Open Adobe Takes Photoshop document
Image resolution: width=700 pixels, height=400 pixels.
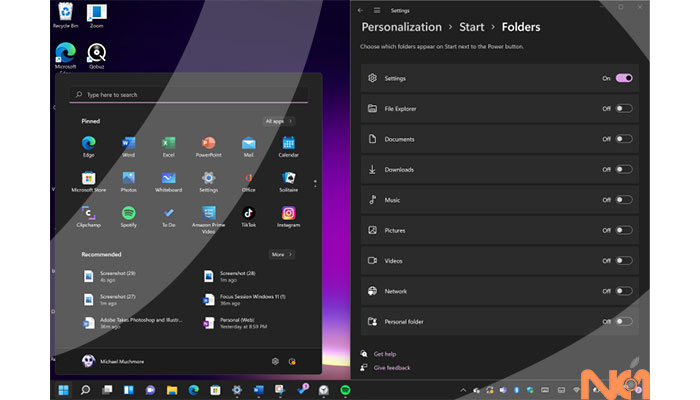click(x=133, y=323)
